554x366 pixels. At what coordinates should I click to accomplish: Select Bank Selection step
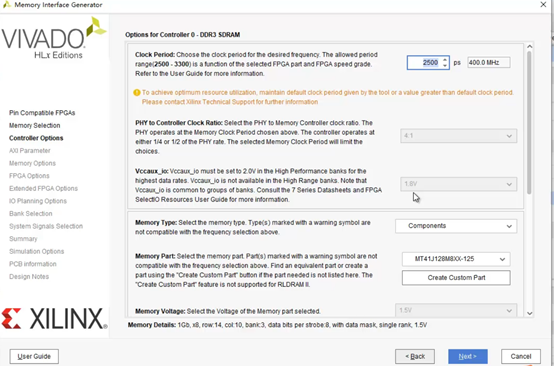(x=31, y=214)
